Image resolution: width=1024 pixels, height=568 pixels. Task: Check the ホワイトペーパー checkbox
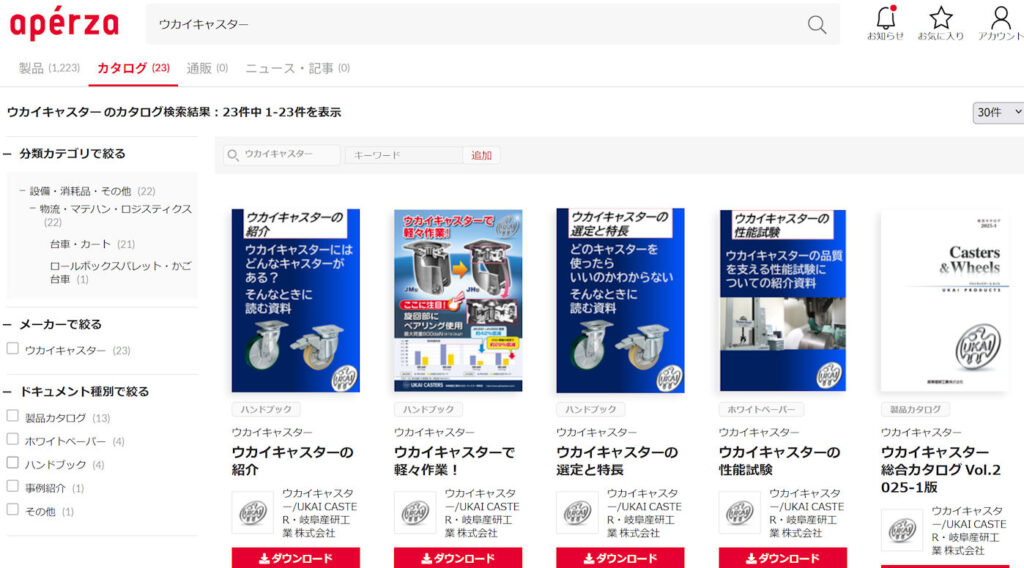pos(12,439)
